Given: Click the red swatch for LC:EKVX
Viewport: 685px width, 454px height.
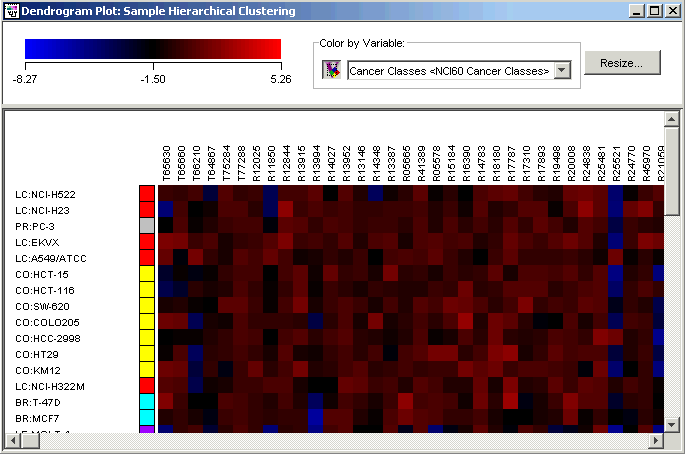Looking at the screenshot, I should 147,242.
